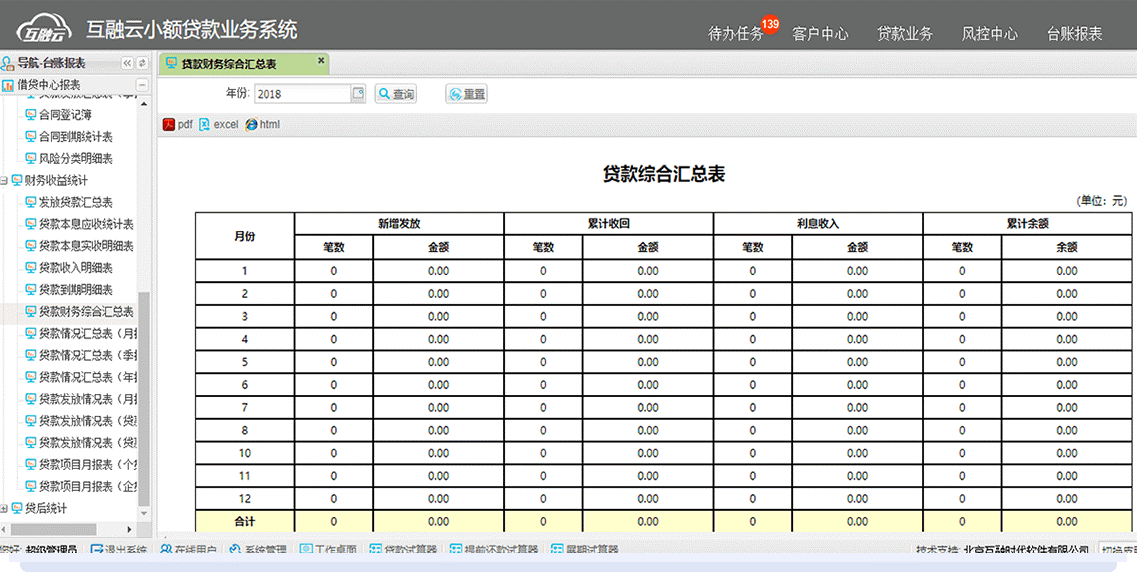1137x582 pixels.
Task: Open the 台账报表 menu
Action: (1075, 33)
